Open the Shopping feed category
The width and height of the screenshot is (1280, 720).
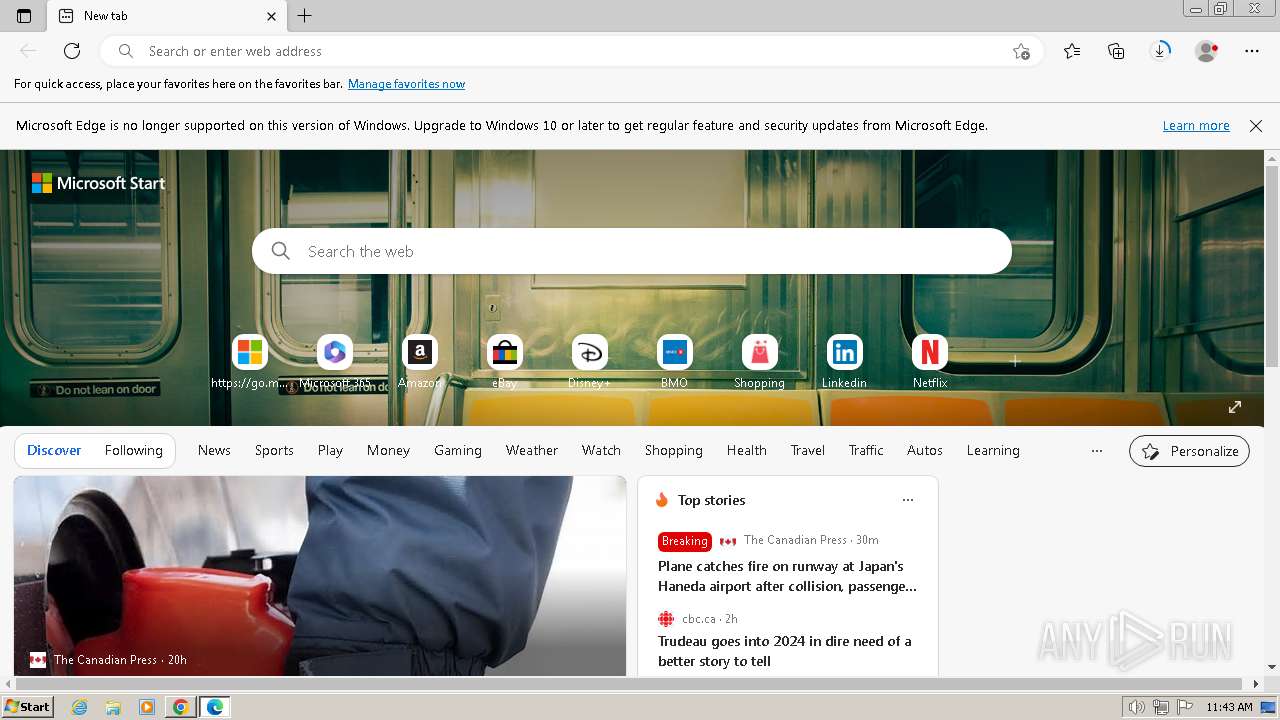click(674, 451)
